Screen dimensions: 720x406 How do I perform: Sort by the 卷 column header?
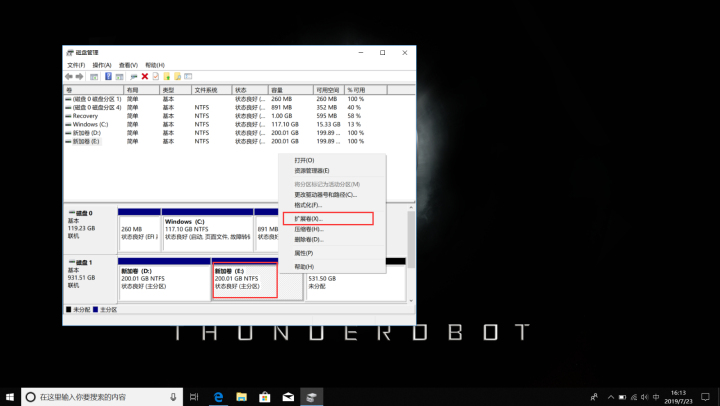(94, 90)
